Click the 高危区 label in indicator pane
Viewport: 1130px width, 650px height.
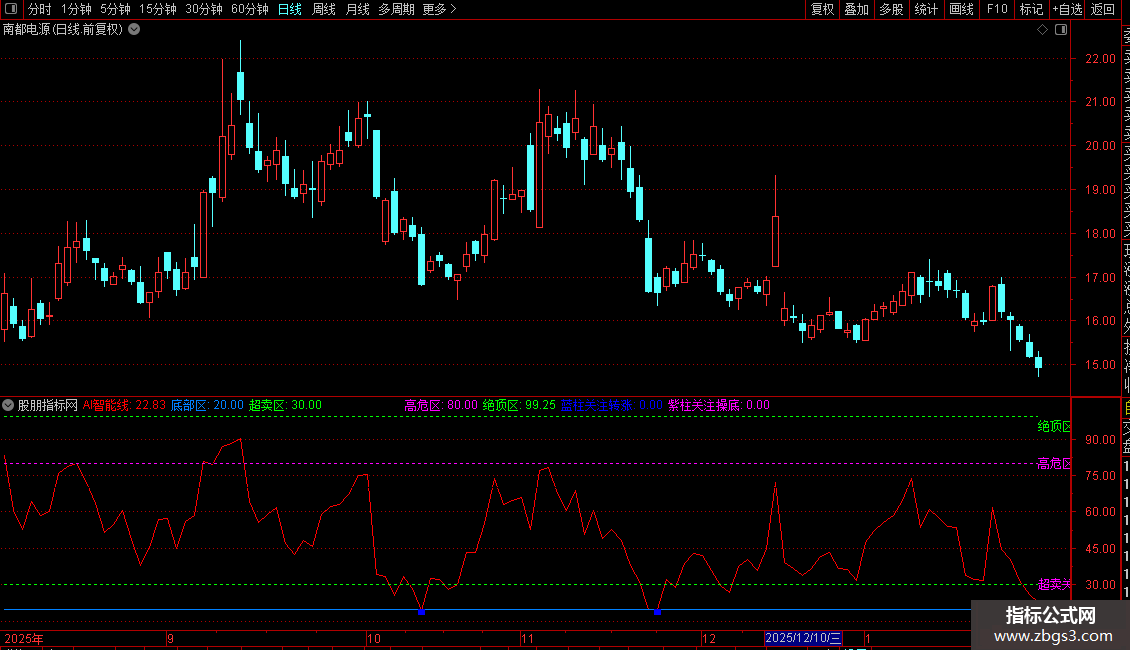[x=1054, y=463]
